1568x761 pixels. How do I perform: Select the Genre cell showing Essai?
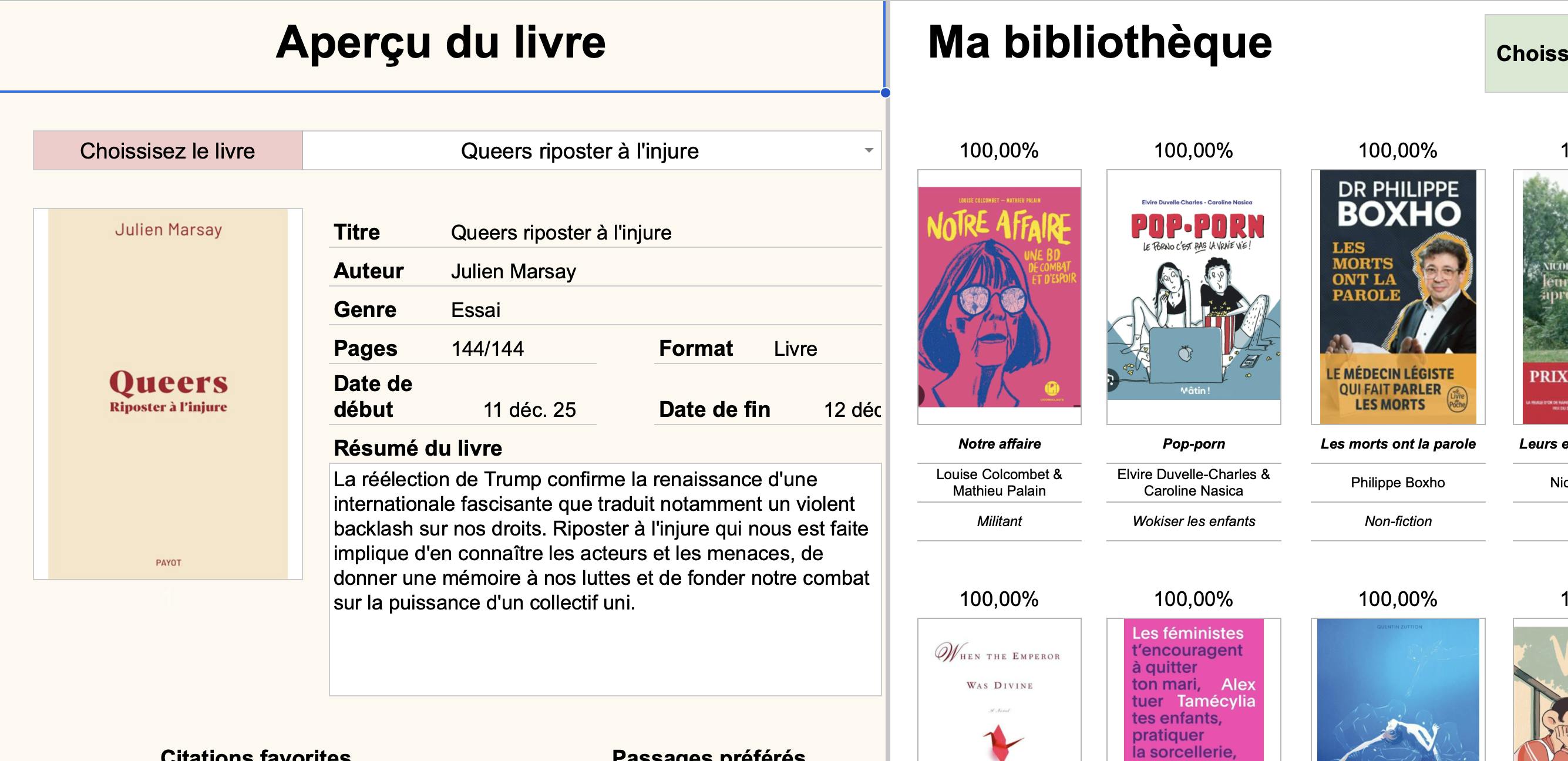[476, 311]
